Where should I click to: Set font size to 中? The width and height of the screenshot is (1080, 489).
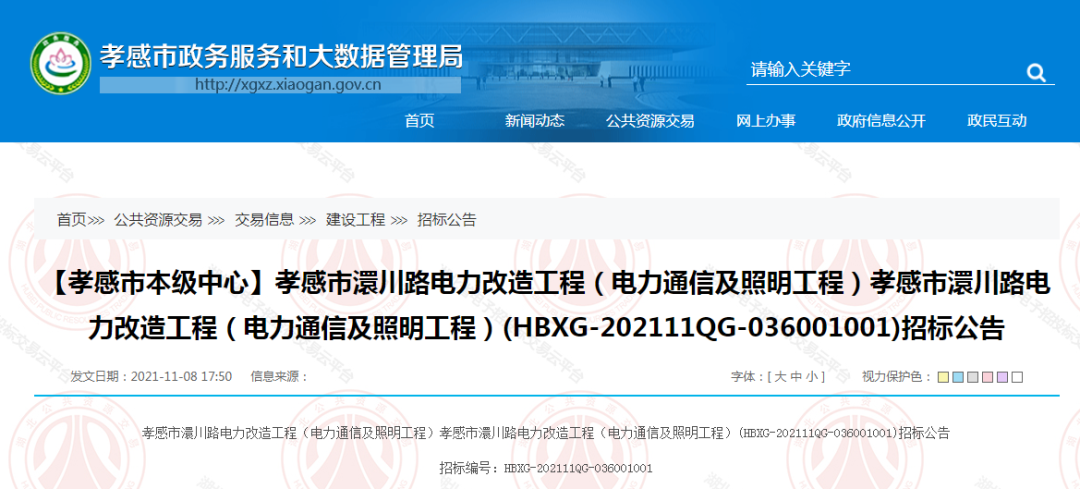pos(796,377)
